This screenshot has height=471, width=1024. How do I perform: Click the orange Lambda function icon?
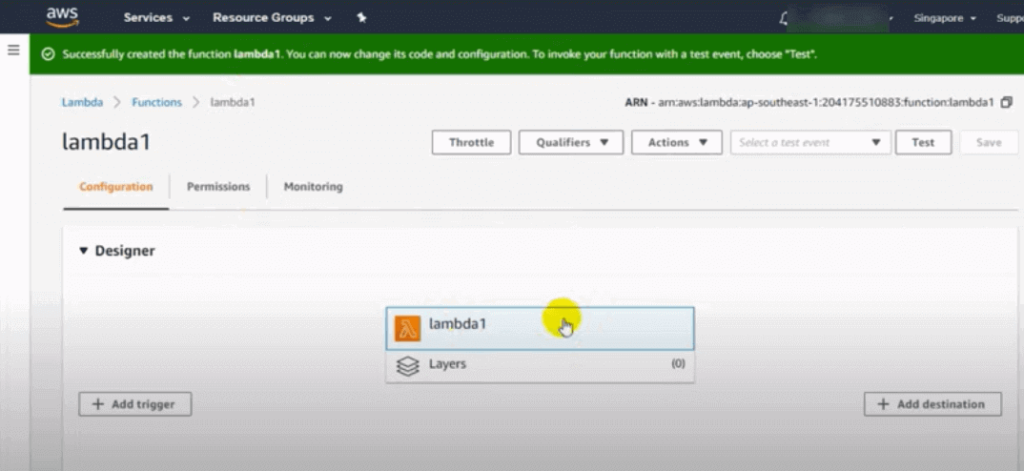click(x=408, y=329)
